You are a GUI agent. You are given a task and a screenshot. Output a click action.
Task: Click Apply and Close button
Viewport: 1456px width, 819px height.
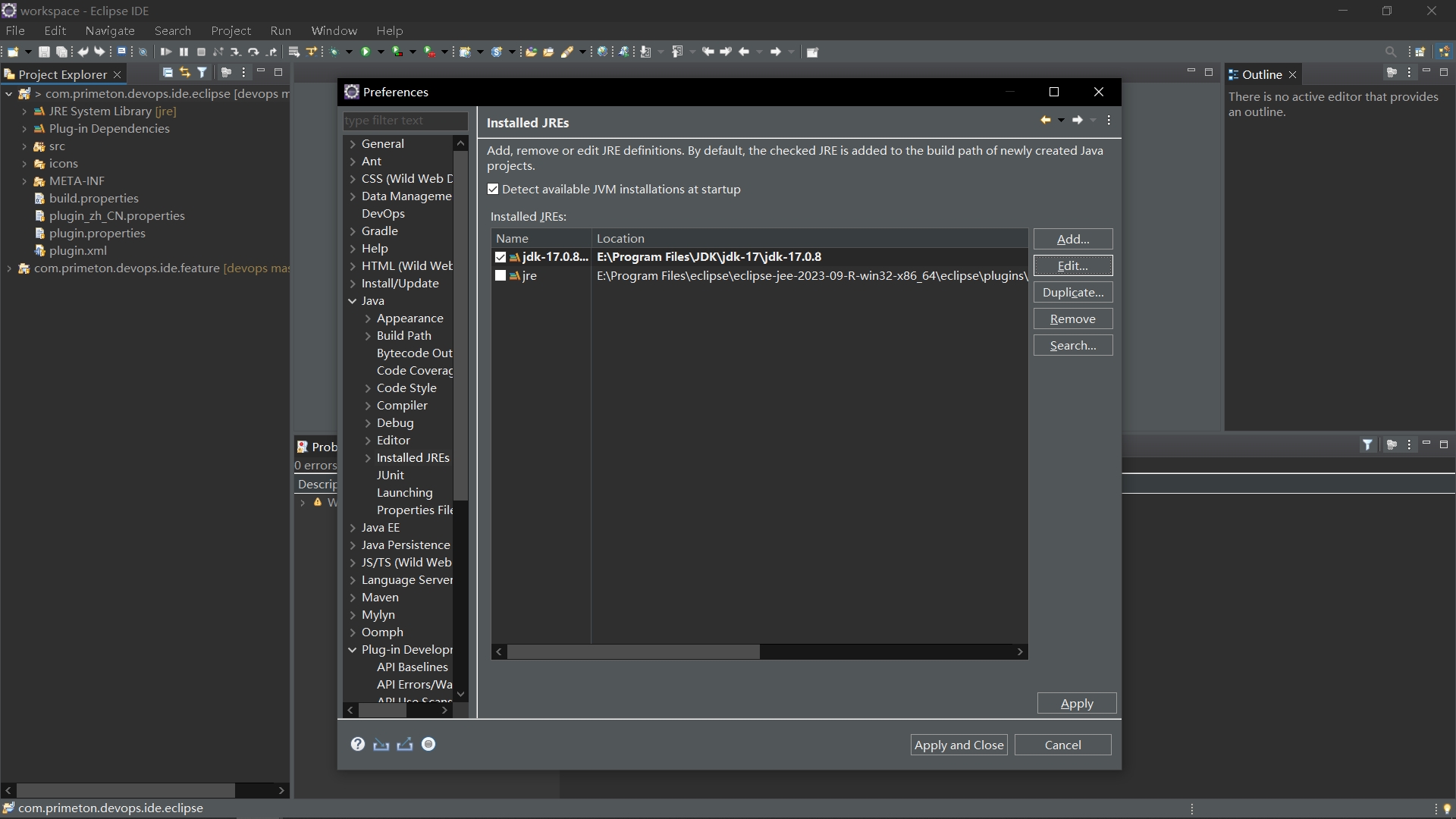point(959,745)
